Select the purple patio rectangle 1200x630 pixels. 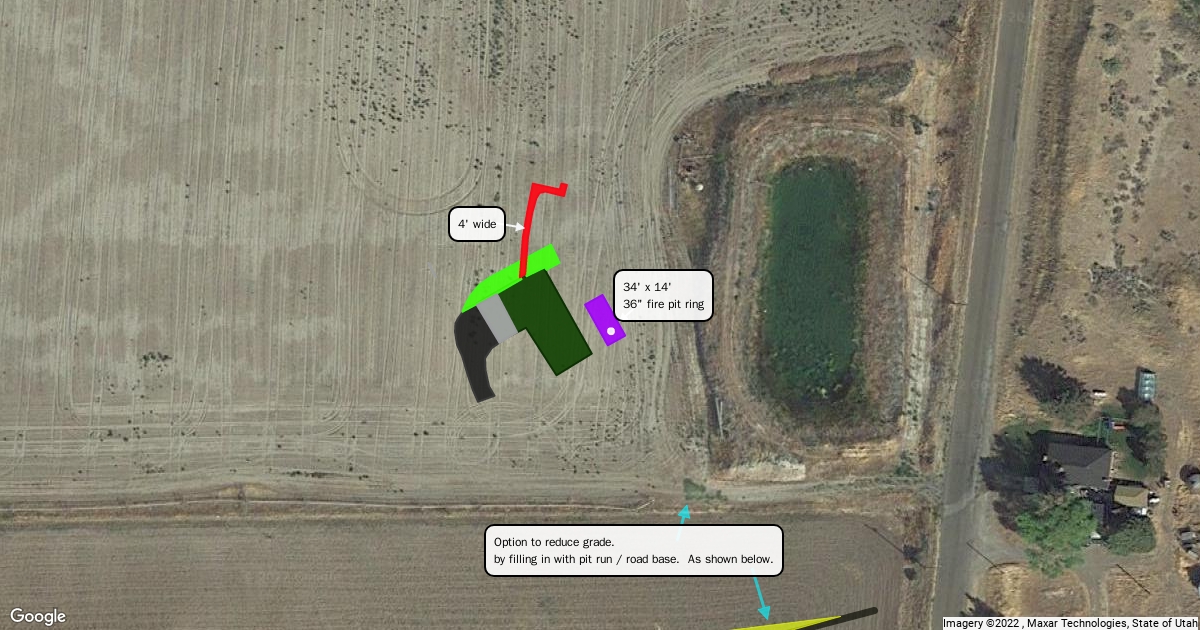(x=605, y=320)
